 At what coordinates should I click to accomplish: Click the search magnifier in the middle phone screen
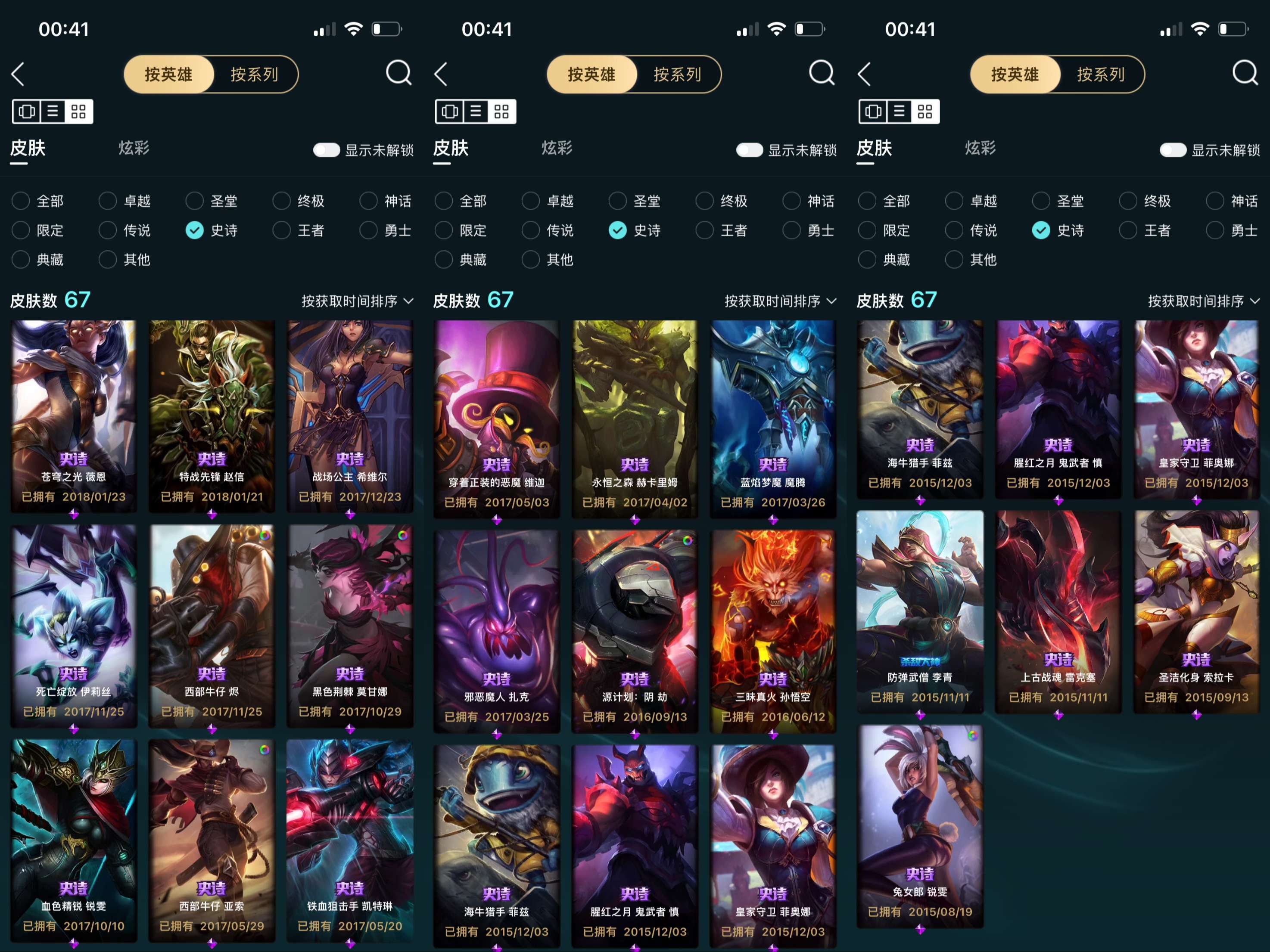[x=822, y=73]
